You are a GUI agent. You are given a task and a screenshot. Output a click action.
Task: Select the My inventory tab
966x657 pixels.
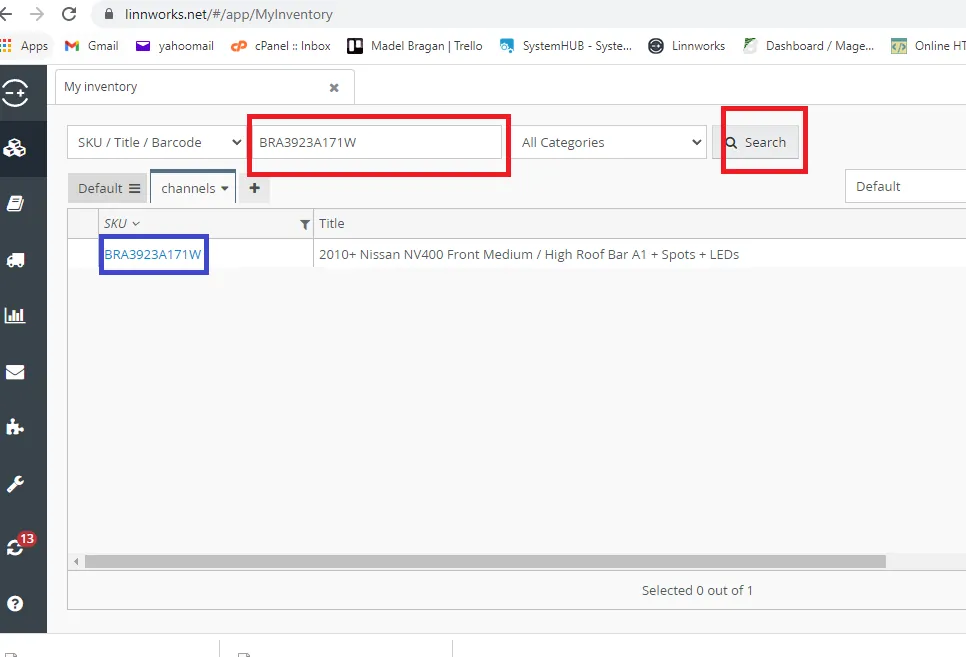tap(205, 87)
